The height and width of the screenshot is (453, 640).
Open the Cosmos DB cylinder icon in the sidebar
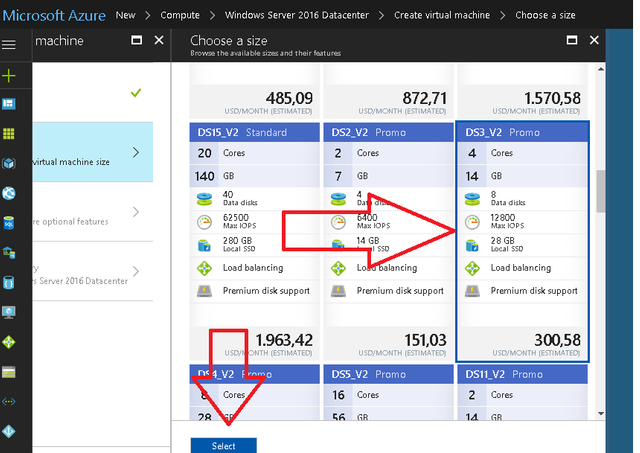9,282
